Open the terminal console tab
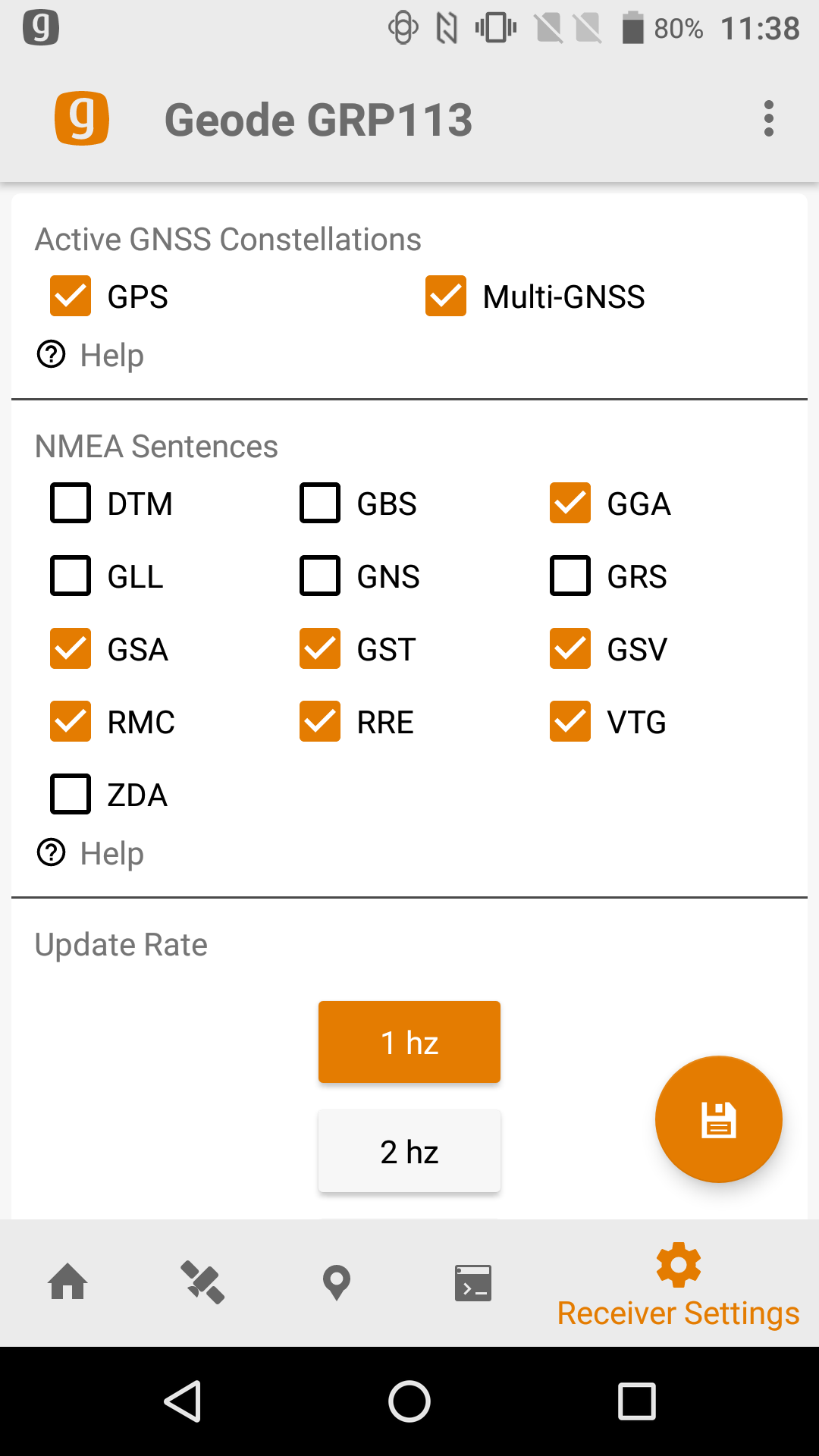Viewport: 819px width, 1456px height. pos(472,1282)
